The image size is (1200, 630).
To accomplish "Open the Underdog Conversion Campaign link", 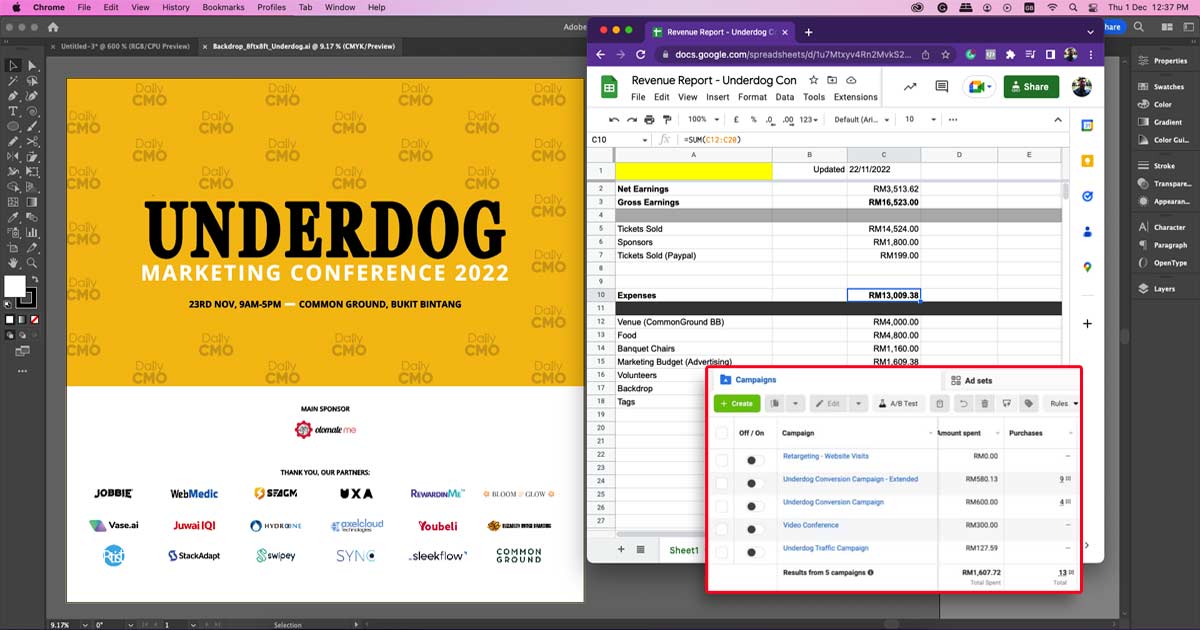I will pyautogui.click(x=833, y=502).
